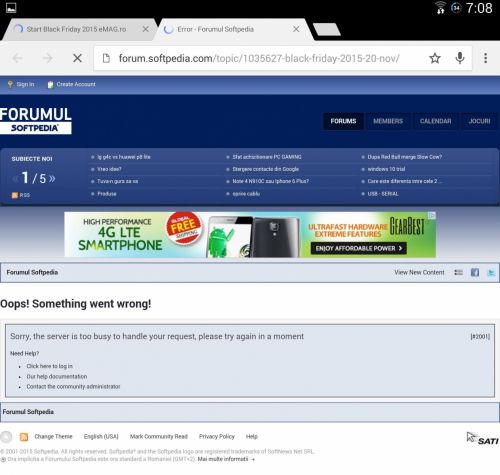500x475 pixels.
Task: Select the FORUMS navigation tab
Action: [343, 121]
